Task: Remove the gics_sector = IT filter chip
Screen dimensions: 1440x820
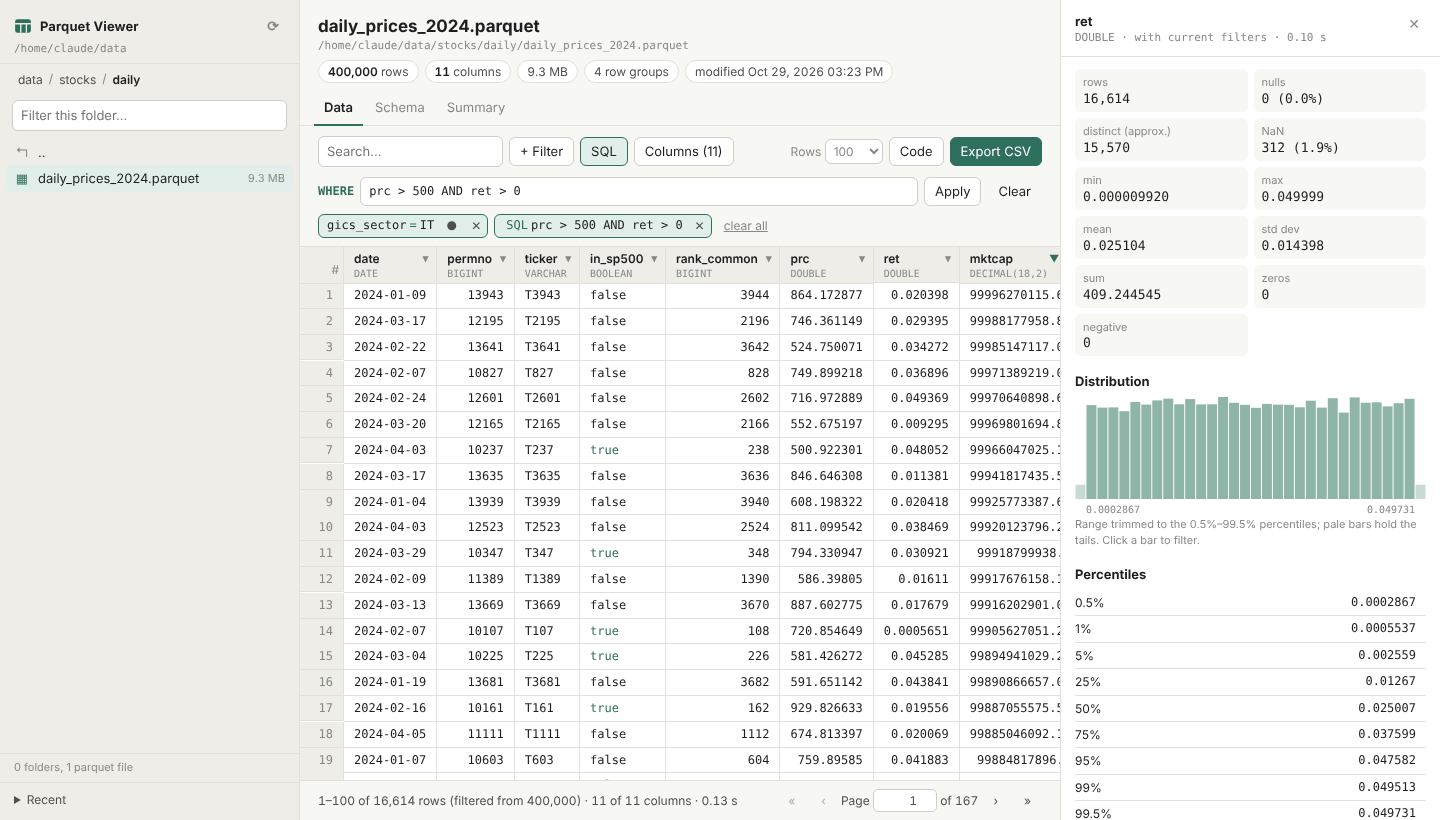Action: click(x=476, y=226)
